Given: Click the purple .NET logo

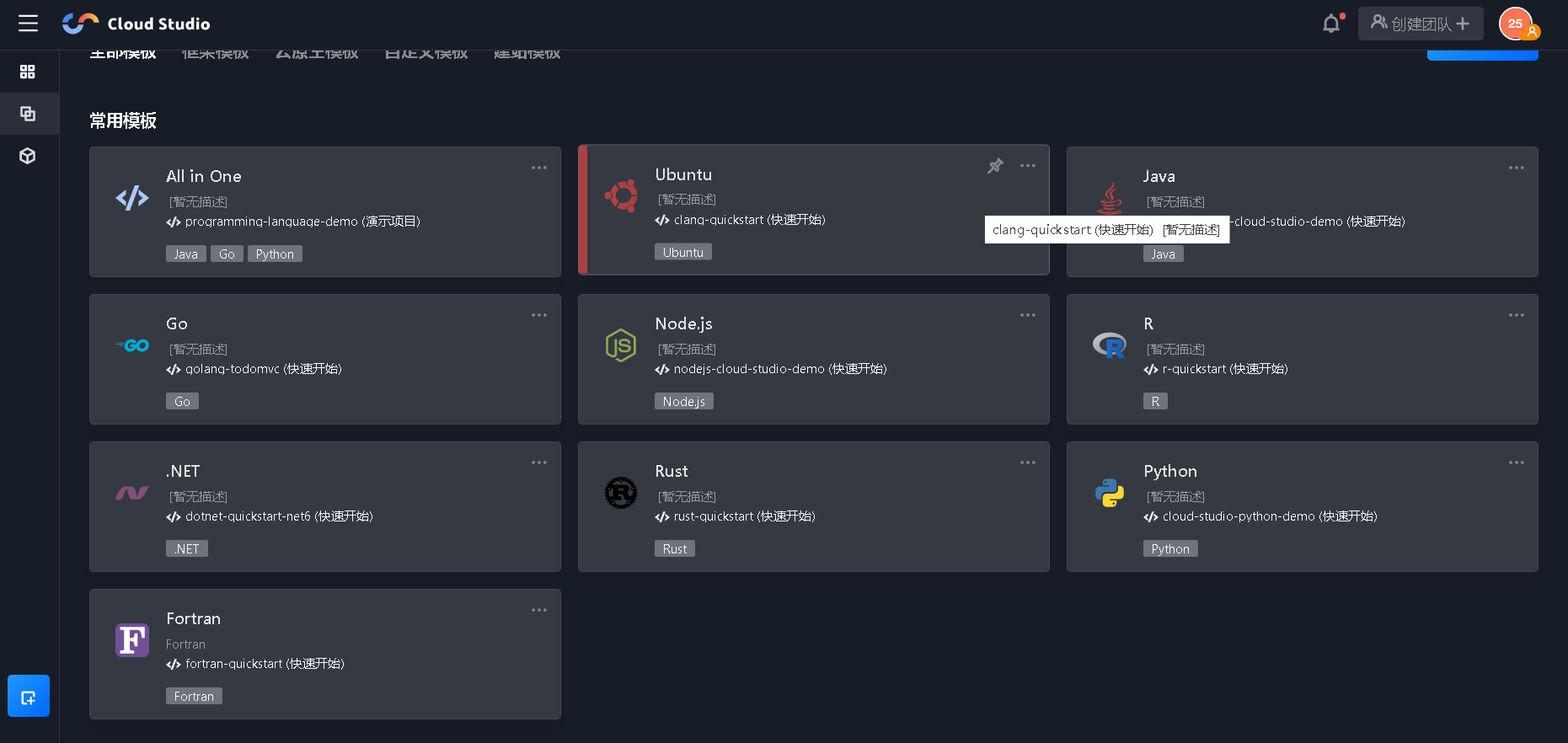Looking at the screenshot, I should pyautogui.click(x=132, y=493).
